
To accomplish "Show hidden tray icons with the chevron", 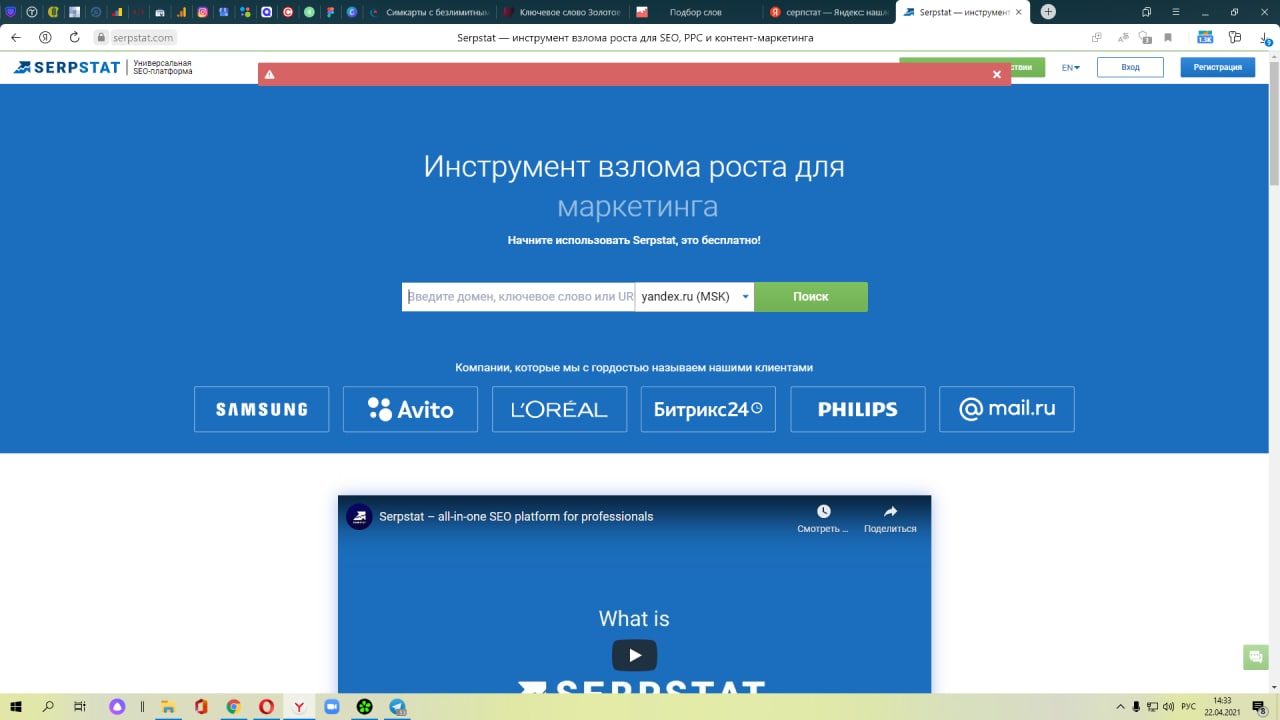I will tap(1121, 707).
